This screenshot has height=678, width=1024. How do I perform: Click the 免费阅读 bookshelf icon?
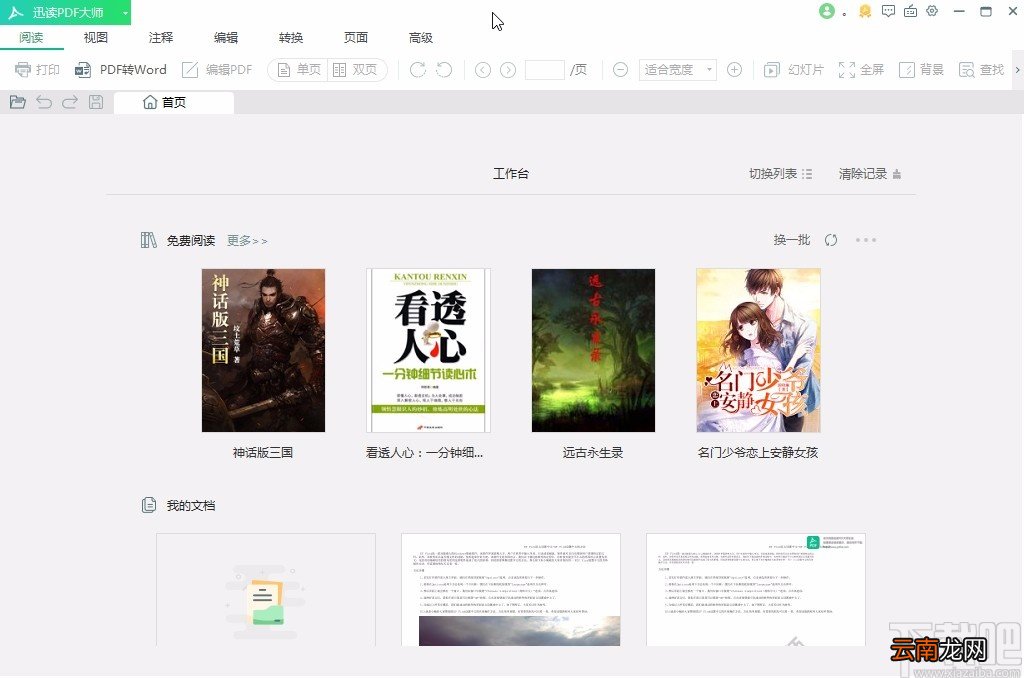coord(149,240)
